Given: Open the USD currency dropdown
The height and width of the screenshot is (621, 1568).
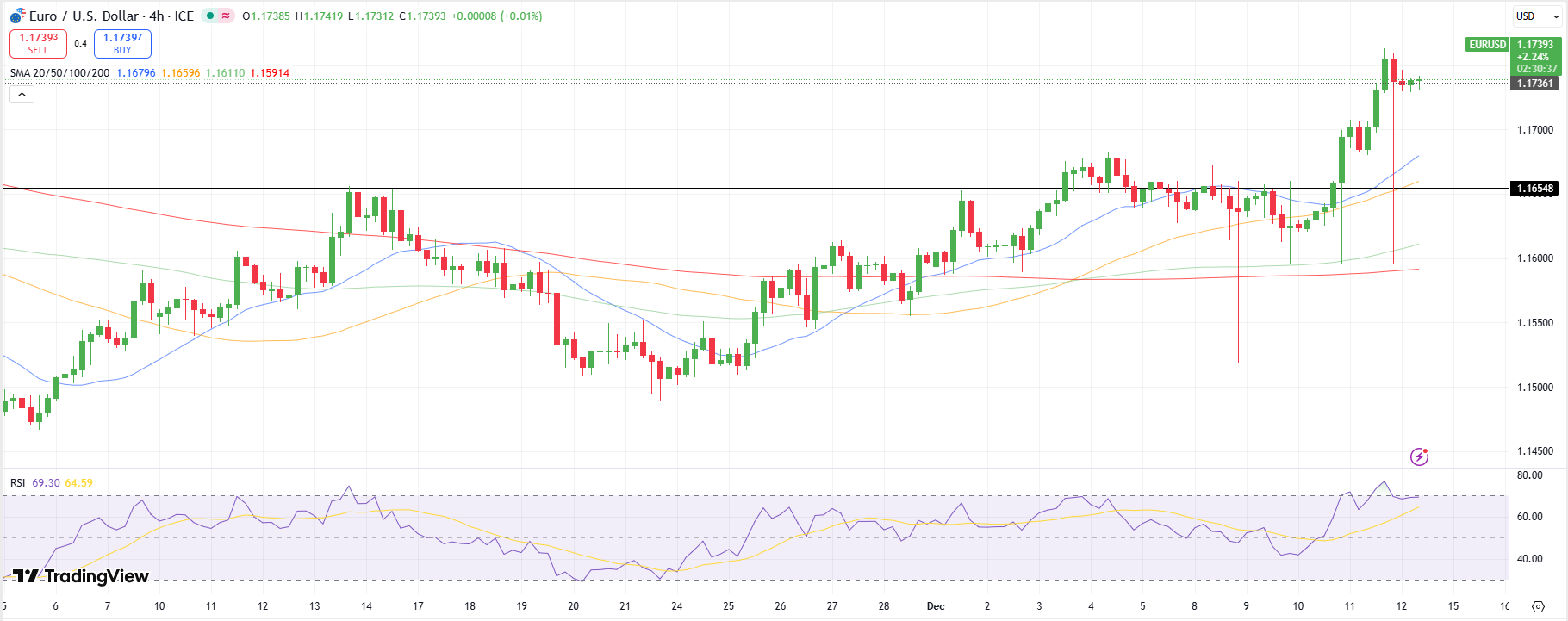Looking at the screenshot, I should pyautogui.click(x=1534, y=16).
